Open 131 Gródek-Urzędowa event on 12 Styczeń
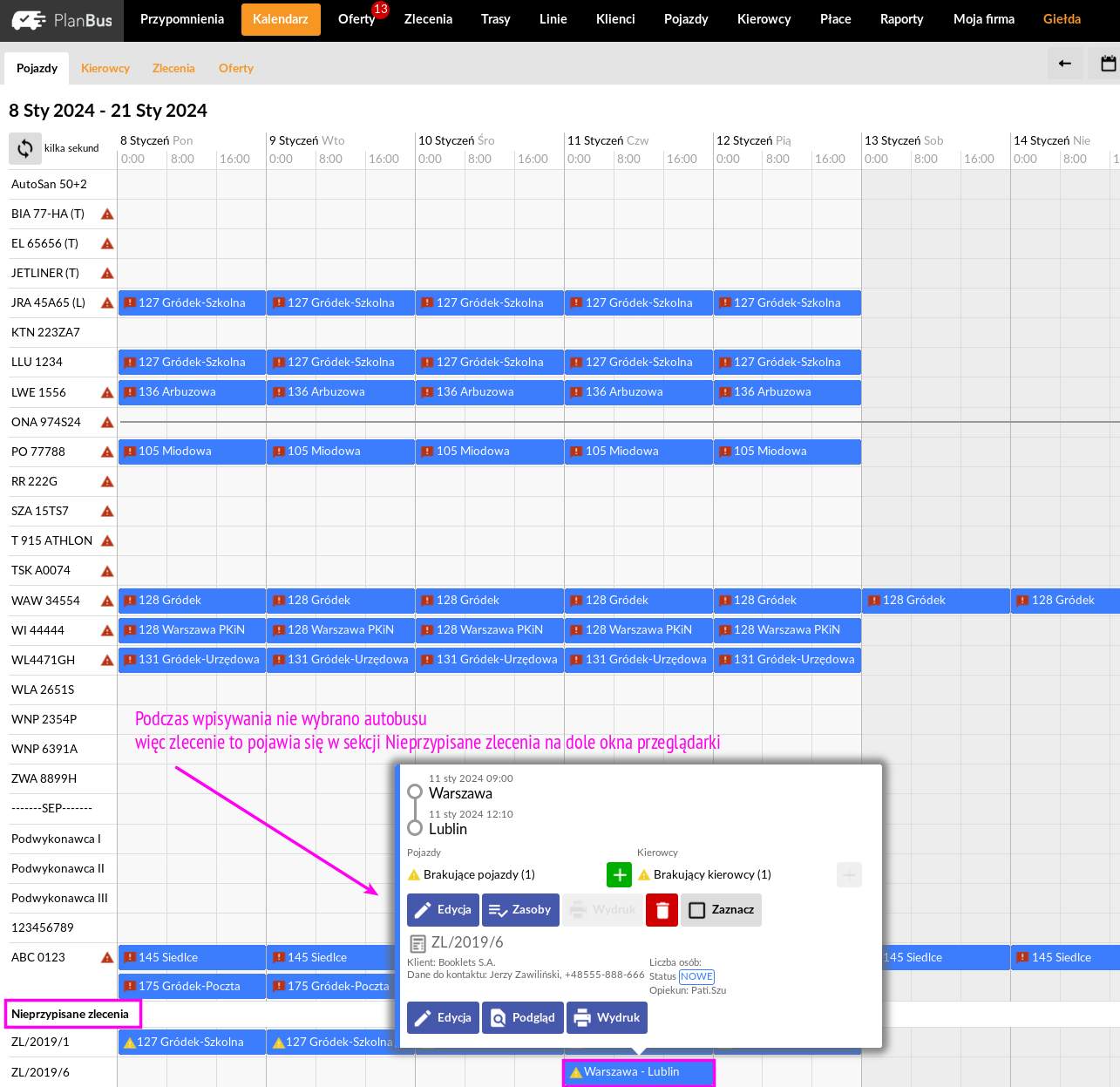 [x=787, y=660]
